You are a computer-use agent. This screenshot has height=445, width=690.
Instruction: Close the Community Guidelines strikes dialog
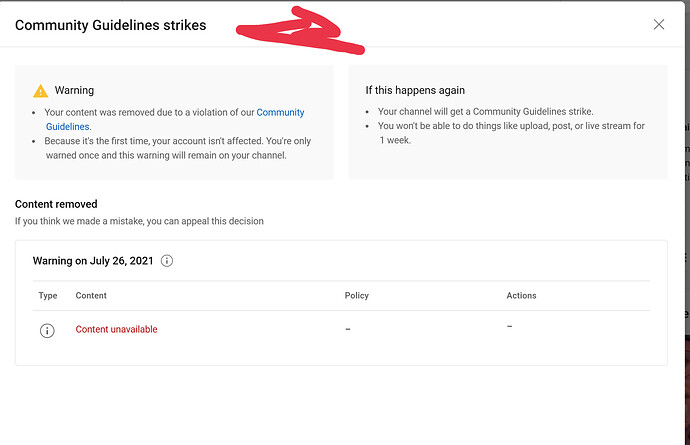[658, 25]
